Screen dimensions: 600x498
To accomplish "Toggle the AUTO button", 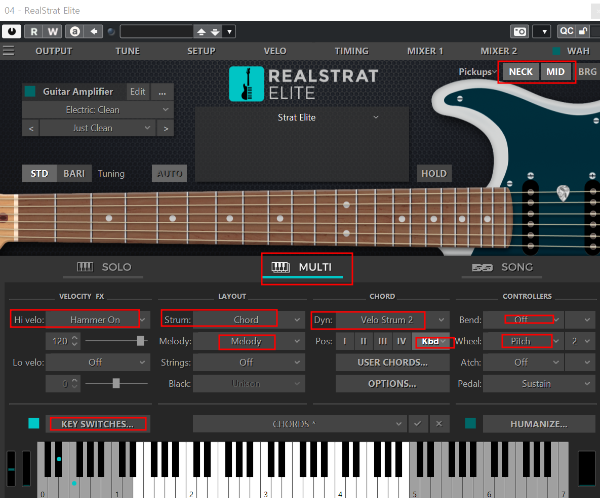I will [170, 174].
